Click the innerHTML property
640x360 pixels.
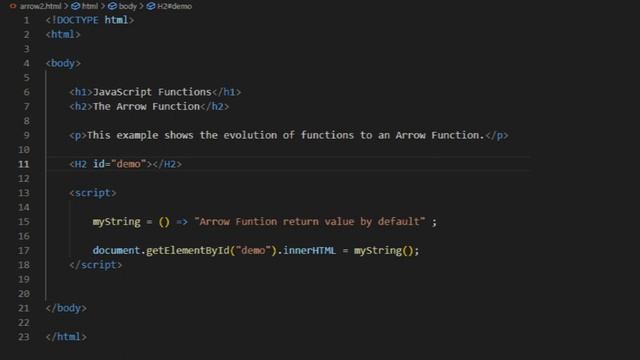click(x=309, y=250)
